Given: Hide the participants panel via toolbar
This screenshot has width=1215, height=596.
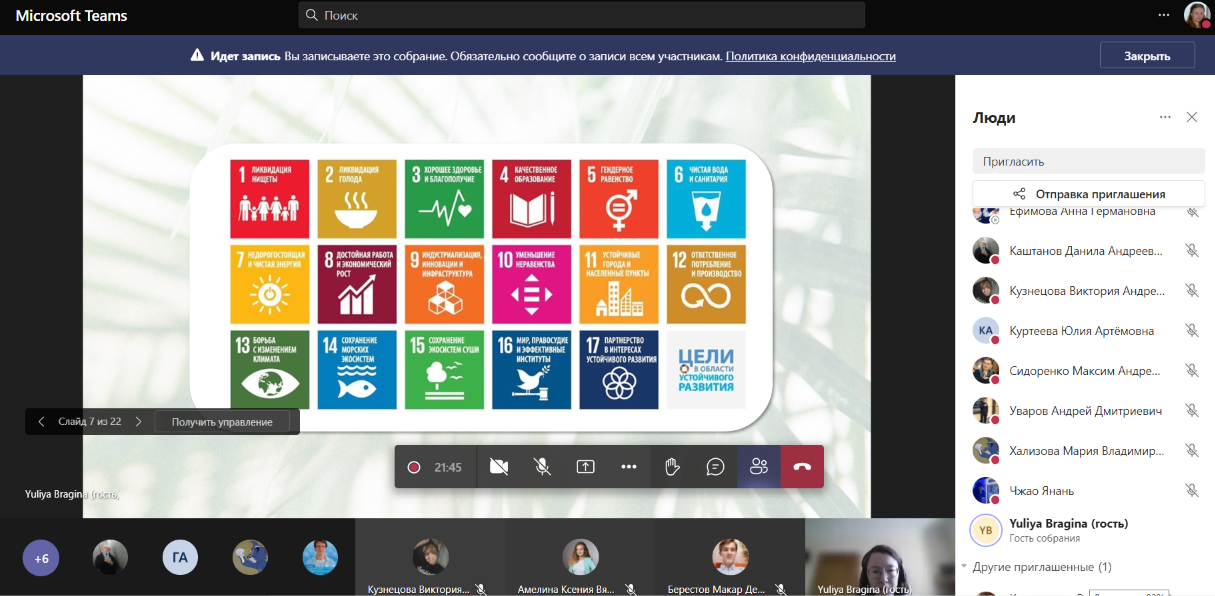Looking at the screenshot, I should click(x=759, y=467).
